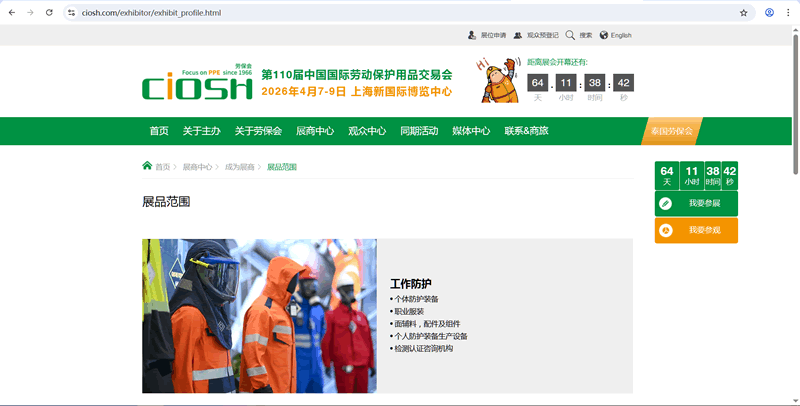Click the CIOSH logo
800x406 pixels.
pos(197,85)
